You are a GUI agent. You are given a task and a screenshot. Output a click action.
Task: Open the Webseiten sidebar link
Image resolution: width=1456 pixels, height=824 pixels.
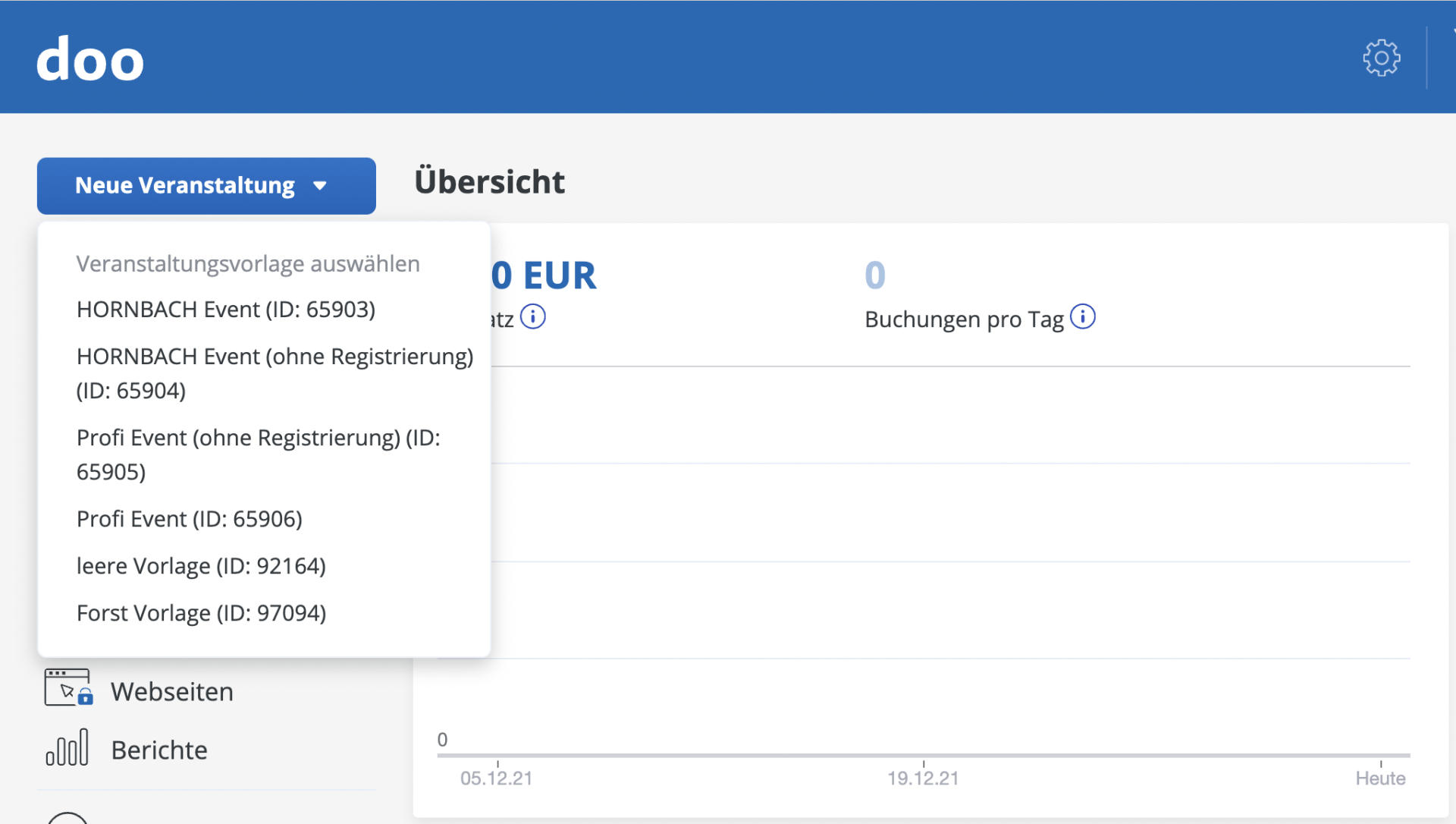172,692
